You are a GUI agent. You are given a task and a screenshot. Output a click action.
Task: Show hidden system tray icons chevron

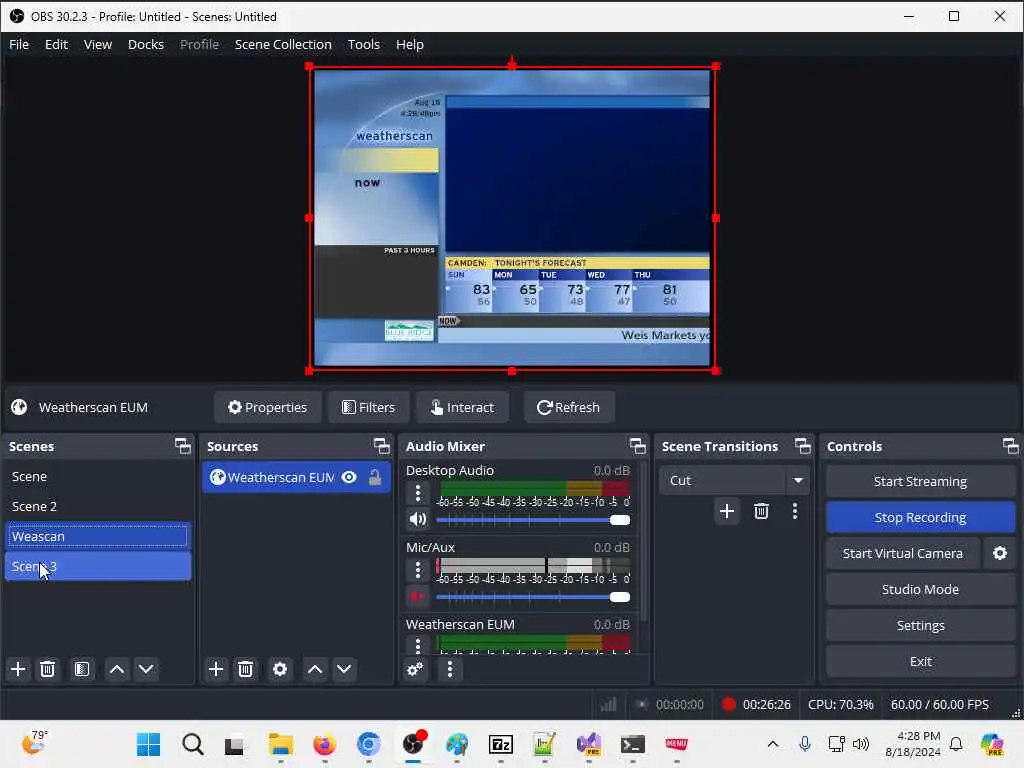tap(773, 744)
